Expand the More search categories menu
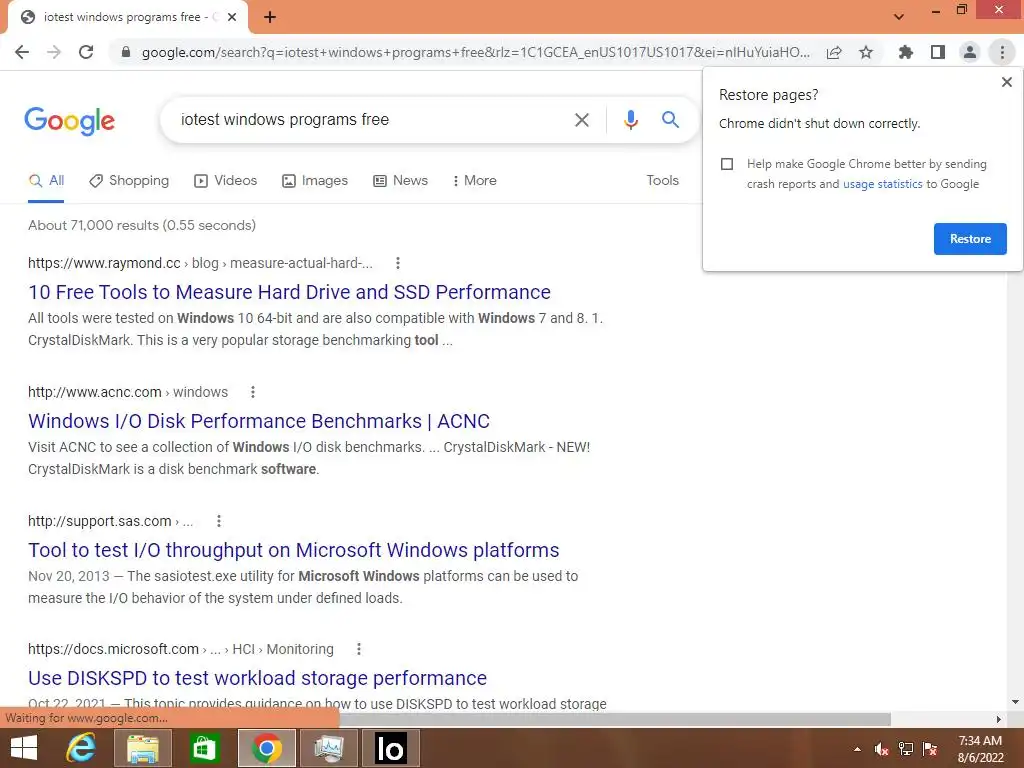1024x768 pixels. click(x=475, y=181)
